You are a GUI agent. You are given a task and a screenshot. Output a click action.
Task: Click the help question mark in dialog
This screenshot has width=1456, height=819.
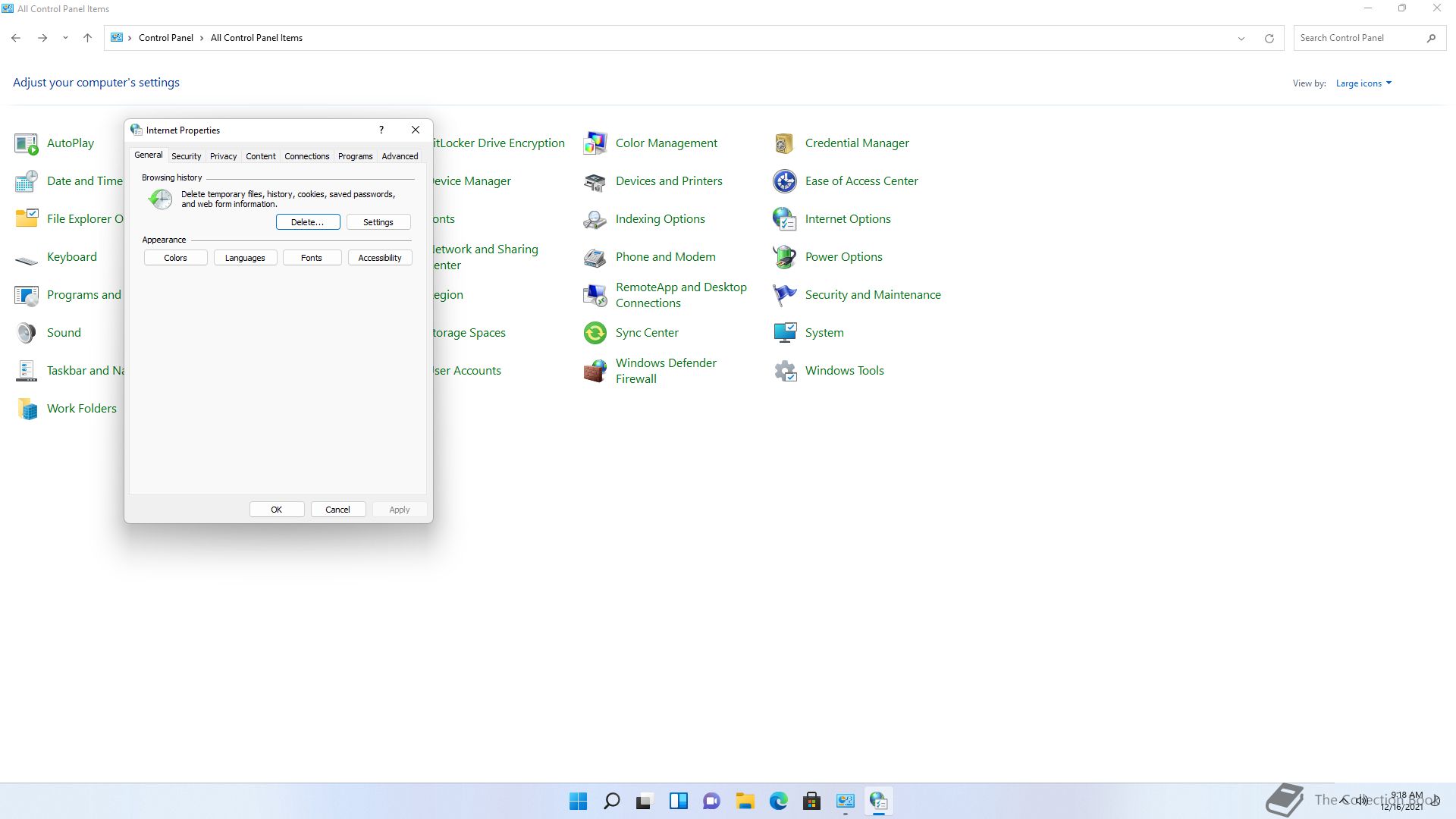pyautogui.click(x=381, y=130)
